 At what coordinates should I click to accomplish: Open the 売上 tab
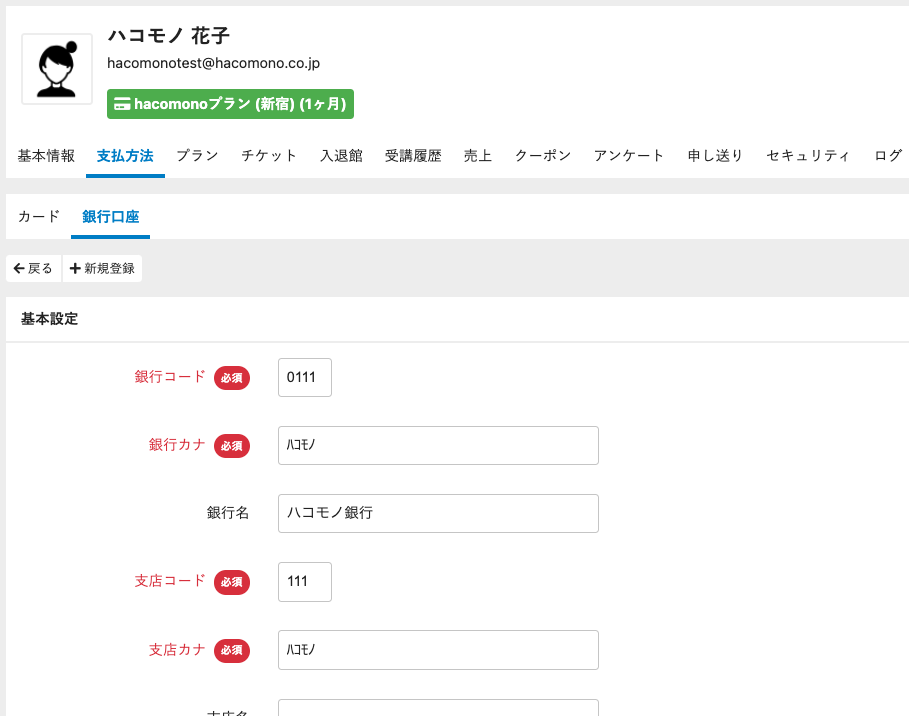coord(478,156)
